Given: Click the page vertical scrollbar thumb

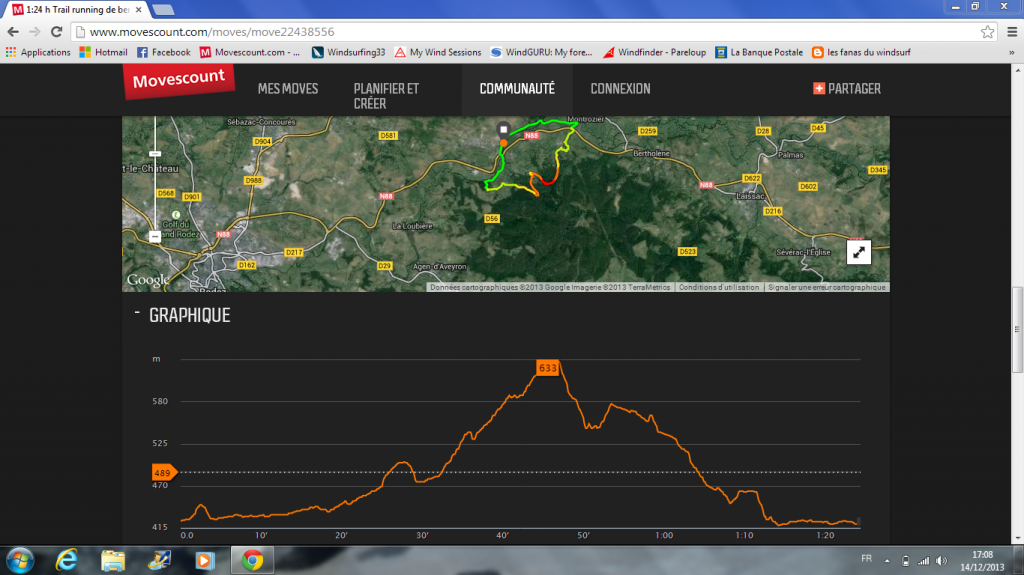Looking at the screenshot, I should [x=1017, y=330].
